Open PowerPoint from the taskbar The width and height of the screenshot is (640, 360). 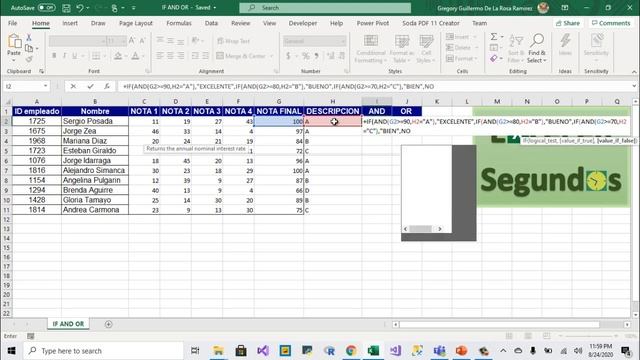point(461,351)
